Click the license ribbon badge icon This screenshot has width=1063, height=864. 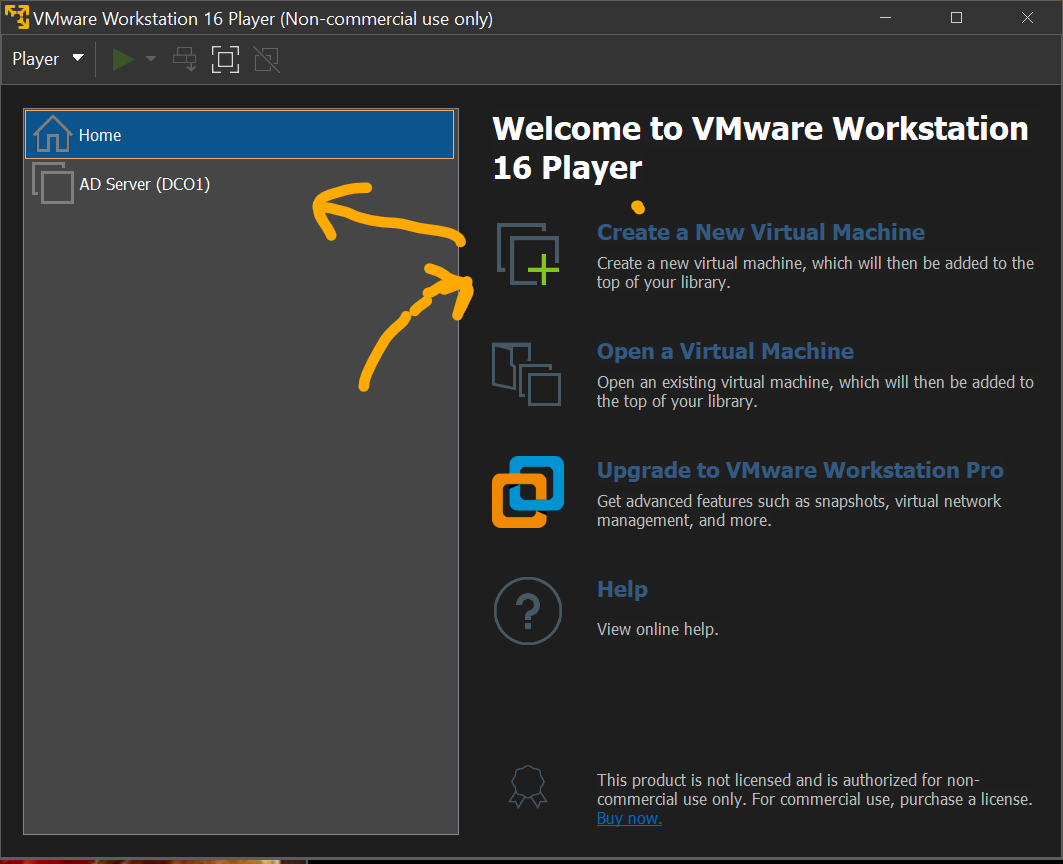(x=528, y=787)
